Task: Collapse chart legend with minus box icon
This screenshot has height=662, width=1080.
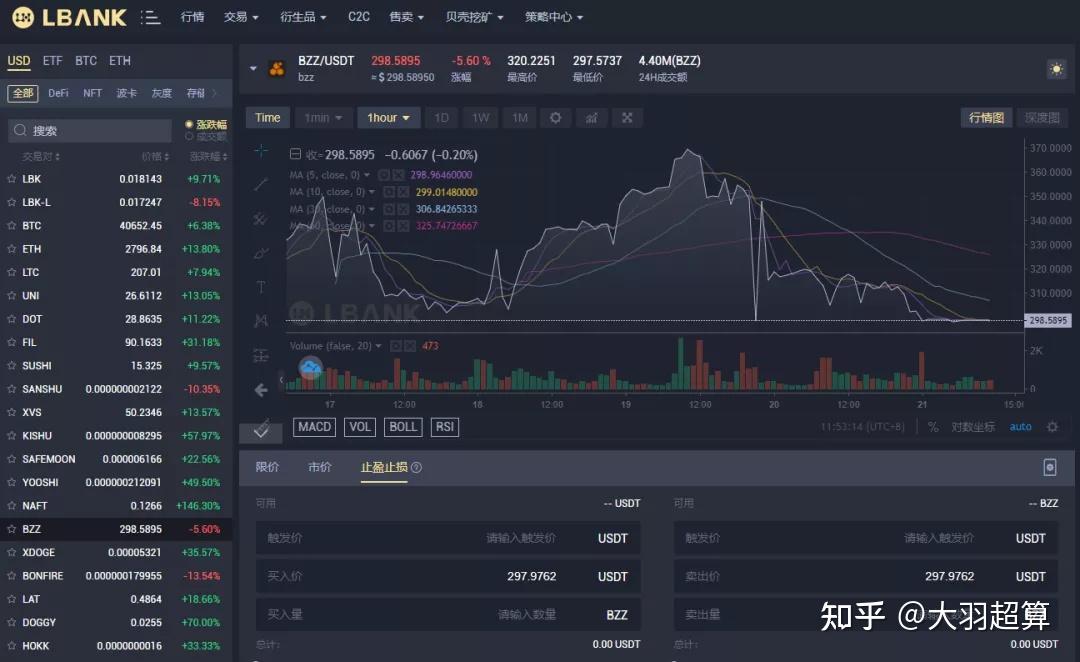Action: [295, 154]
